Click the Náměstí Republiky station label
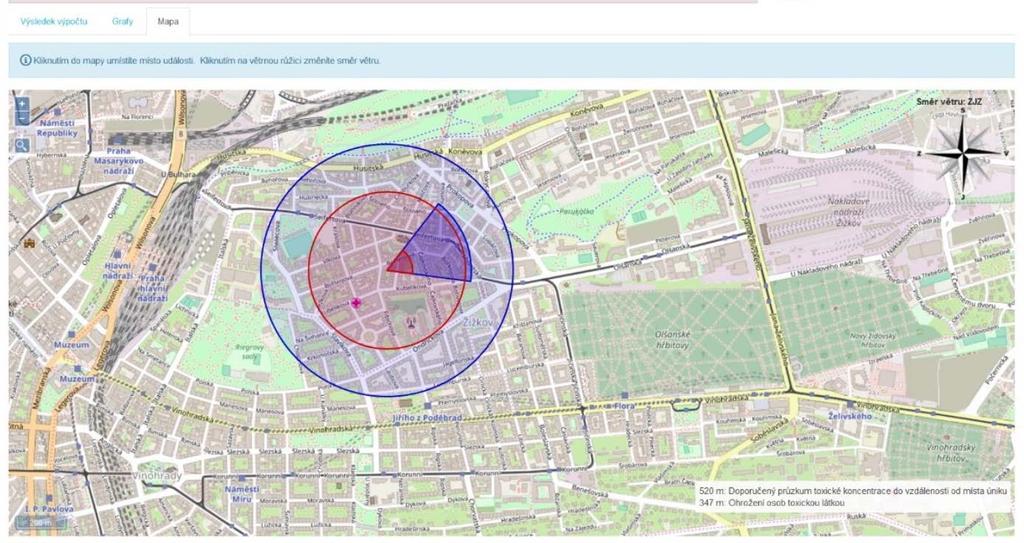Screen dimensions: 1024x543 [57, 128]
